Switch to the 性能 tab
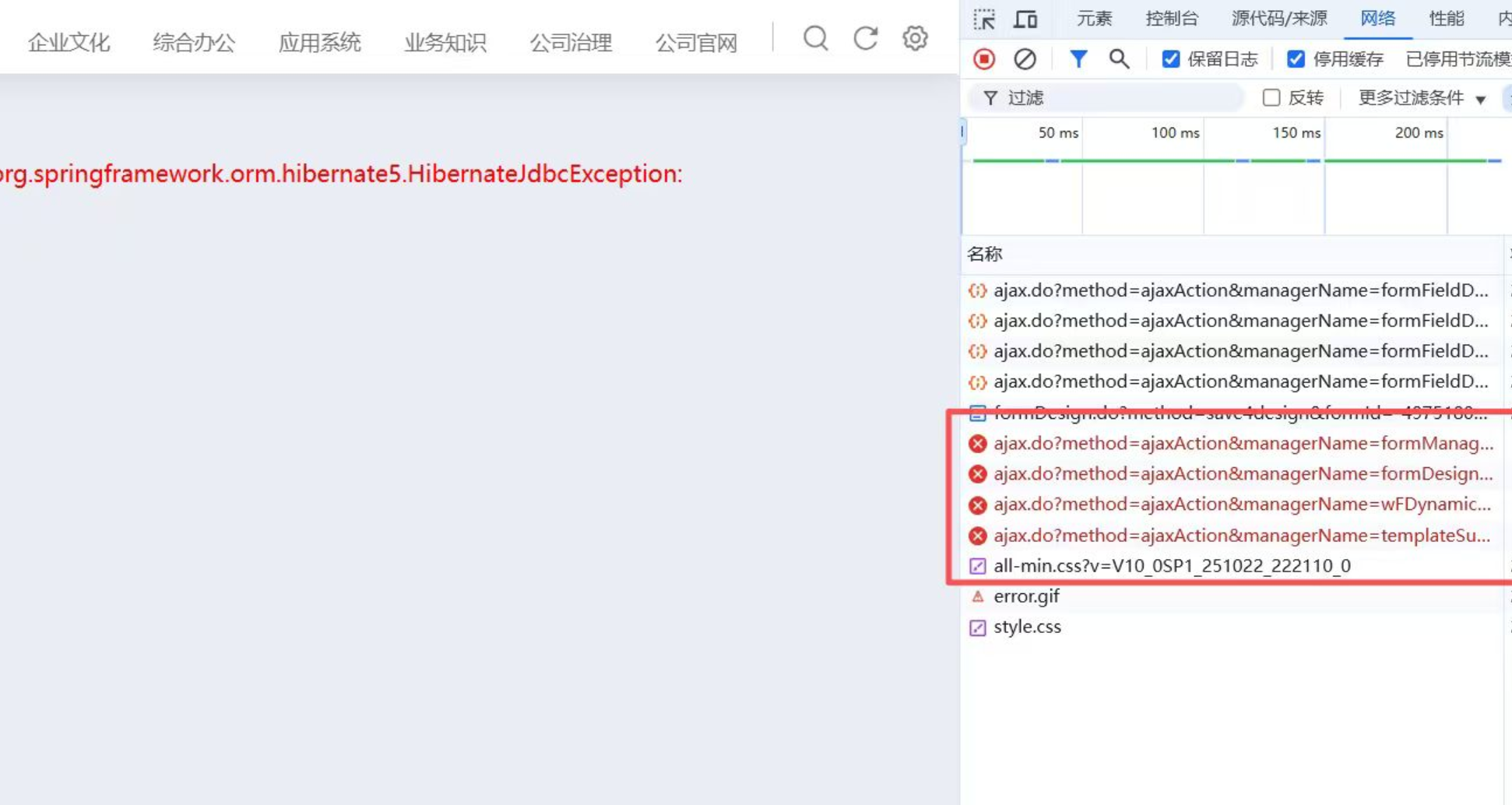The width and height of the screenshot is (1512, 805). pos(1447,19)
